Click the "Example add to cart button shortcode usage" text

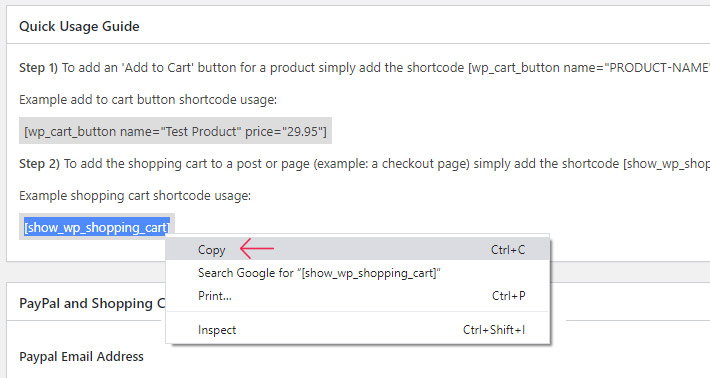148,100
